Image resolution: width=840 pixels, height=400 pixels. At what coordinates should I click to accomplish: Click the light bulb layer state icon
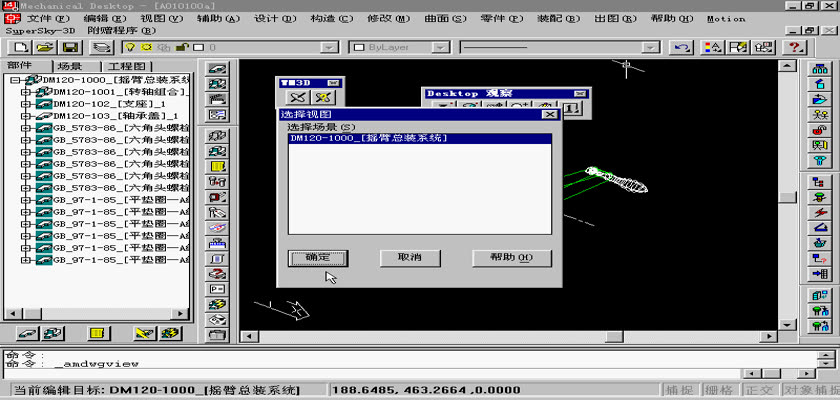pyautogui.click(x=130, y=47)
